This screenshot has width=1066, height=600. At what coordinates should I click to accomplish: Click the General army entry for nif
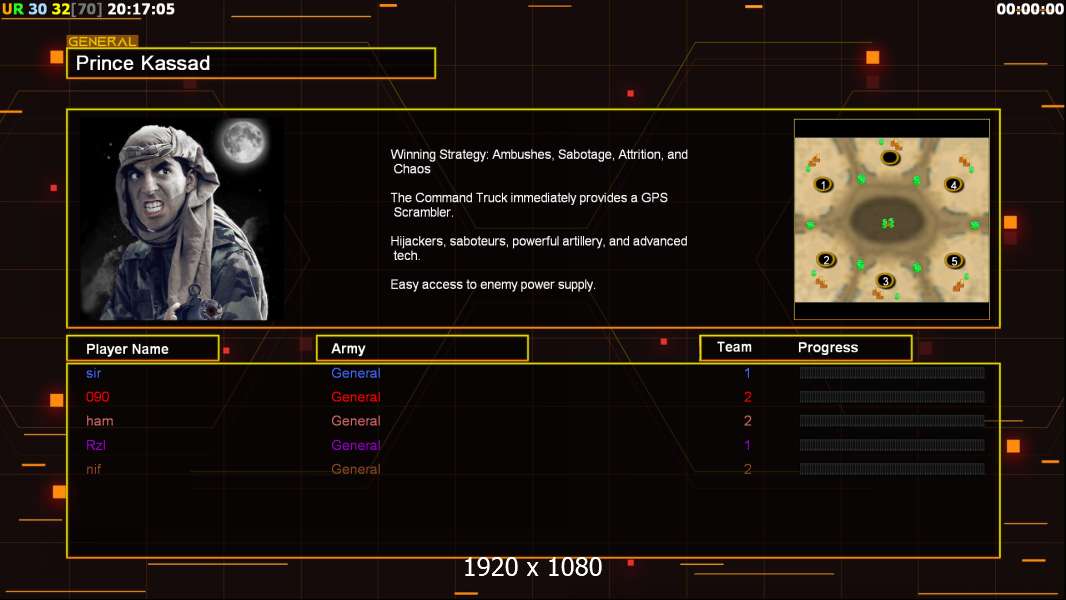356,469
